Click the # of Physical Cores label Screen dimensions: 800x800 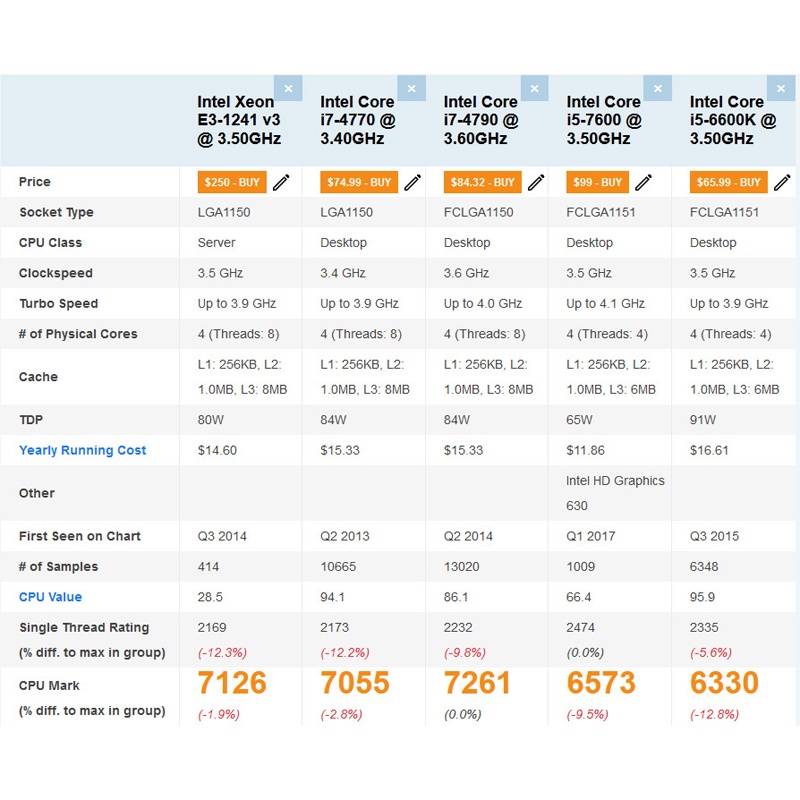(x=78, y=334)
